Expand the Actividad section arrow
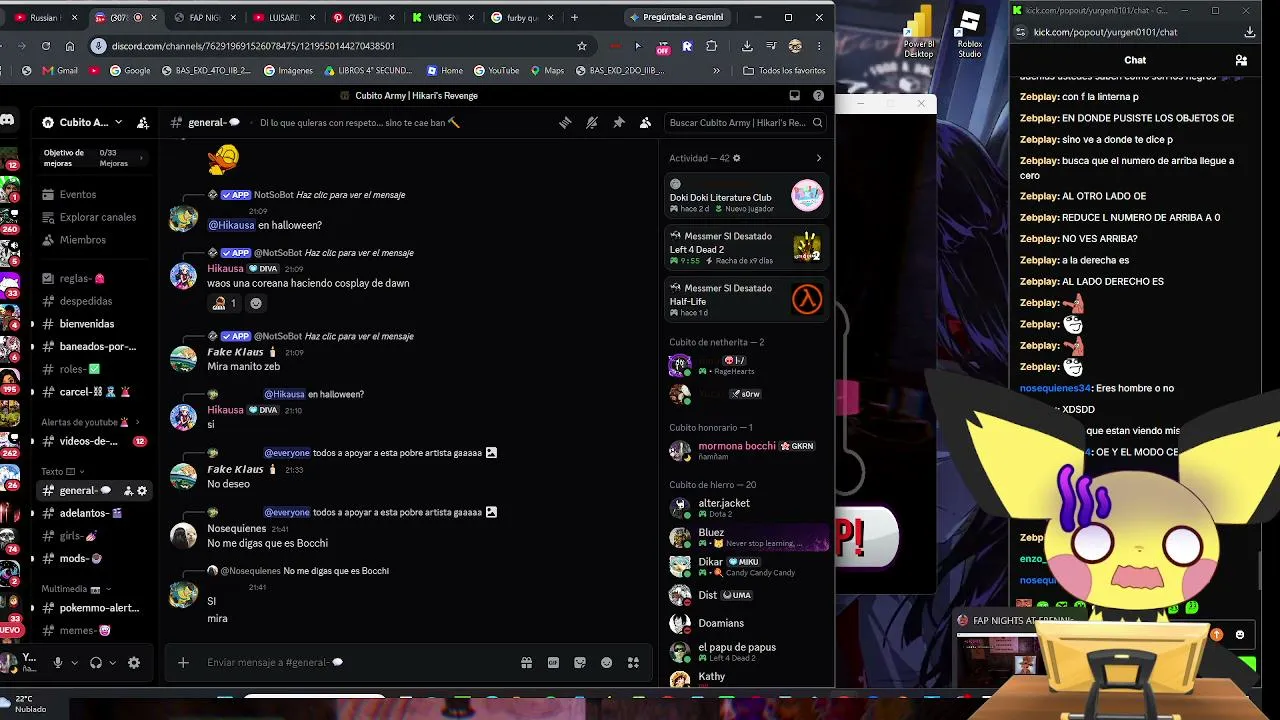The width and height of the screenshot is (1280, 720). click(818, 158)
